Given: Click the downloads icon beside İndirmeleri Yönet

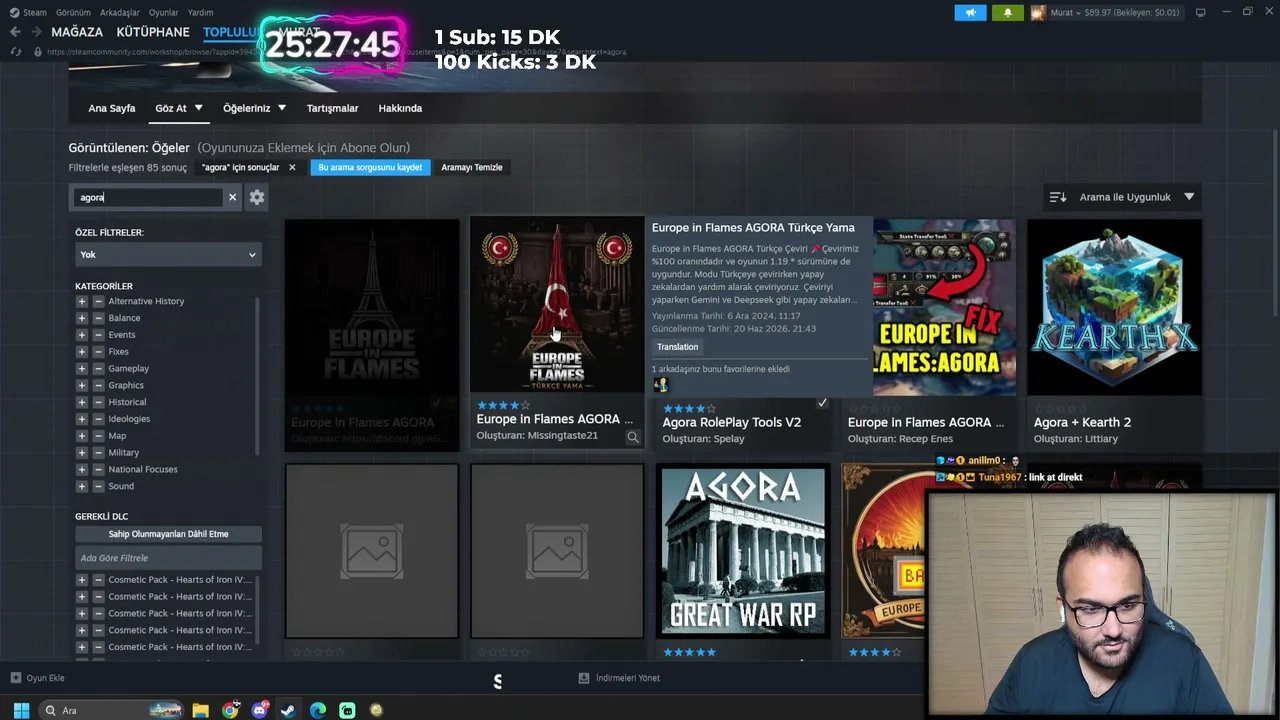Looking at the screenshot, I should 584,678.
